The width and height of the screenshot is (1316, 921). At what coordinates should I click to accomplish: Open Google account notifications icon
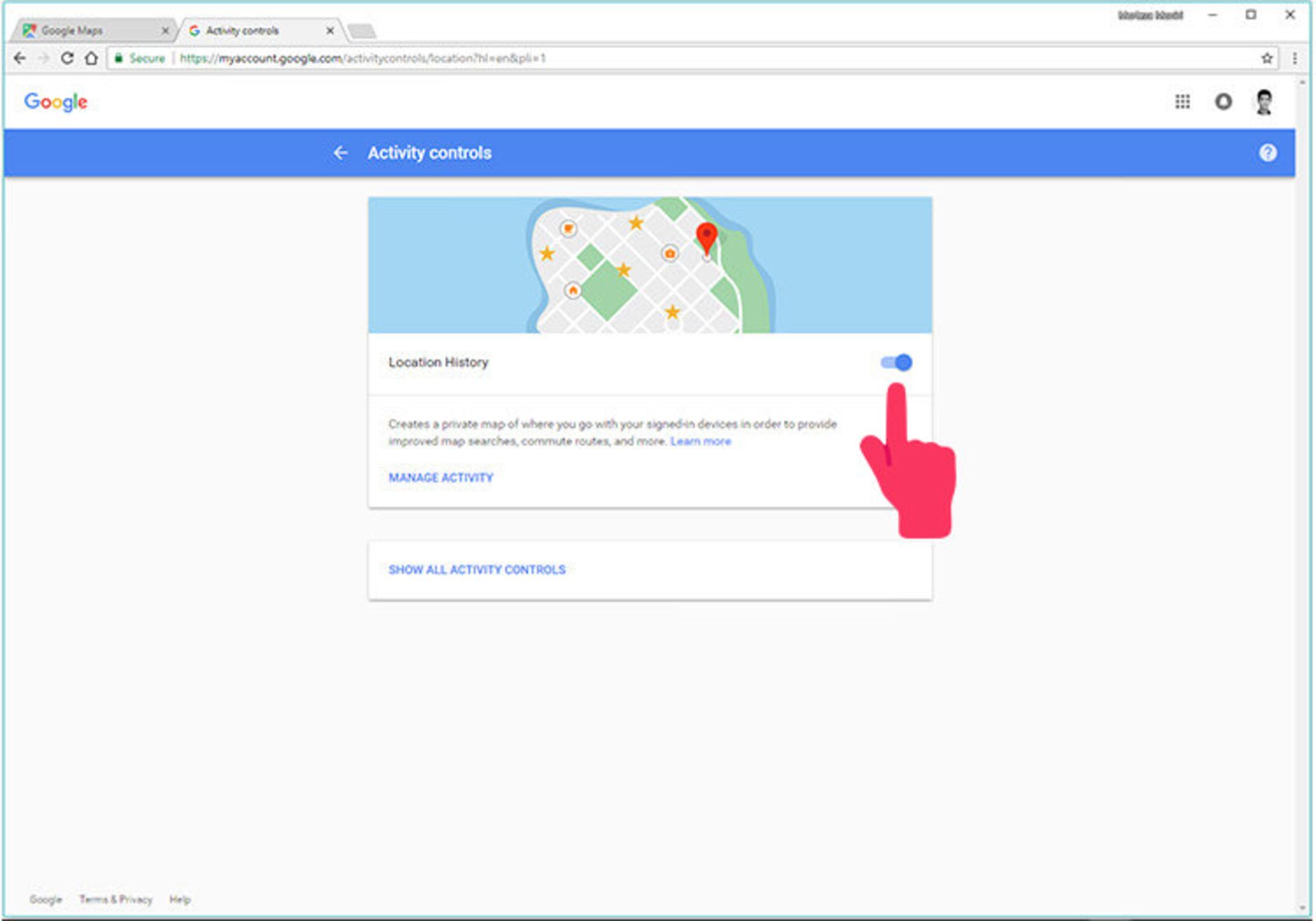1223,101
